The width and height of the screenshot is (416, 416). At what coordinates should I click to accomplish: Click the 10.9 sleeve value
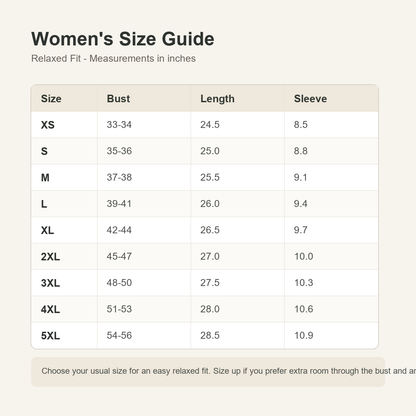(304, 335)
